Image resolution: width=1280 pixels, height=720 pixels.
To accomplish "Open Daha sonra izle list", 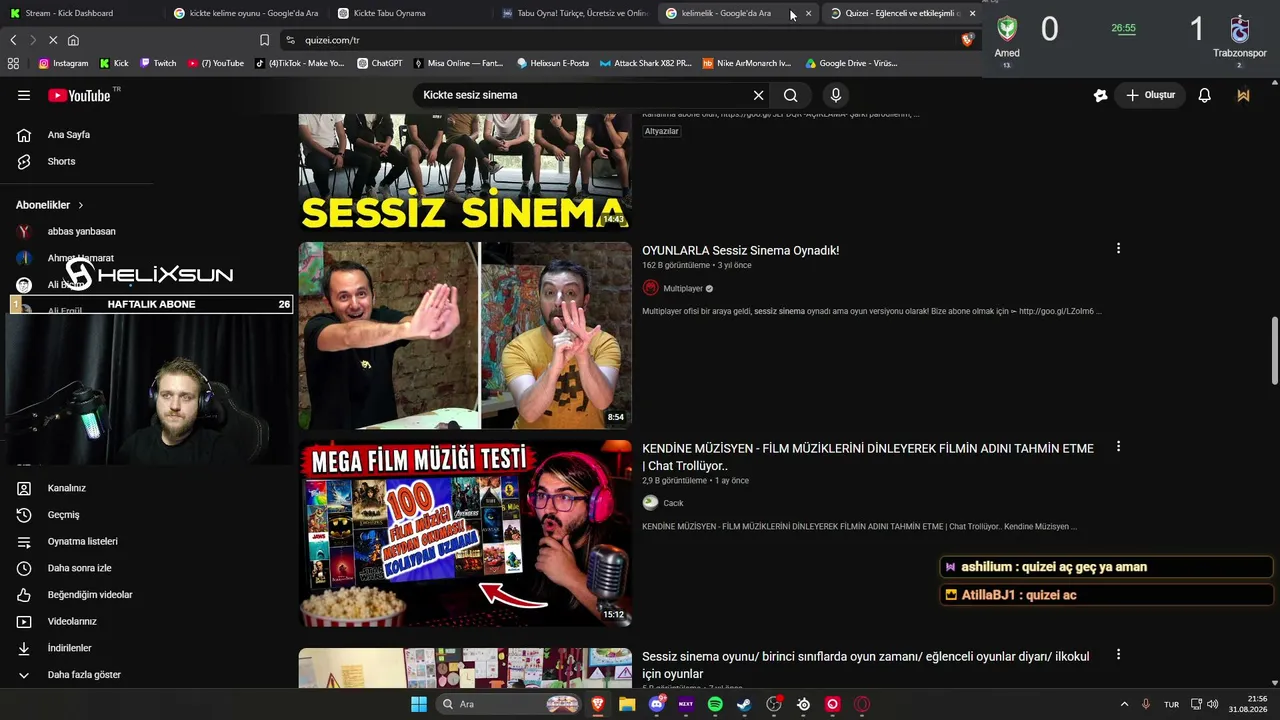I will click(x=80, y=568).
